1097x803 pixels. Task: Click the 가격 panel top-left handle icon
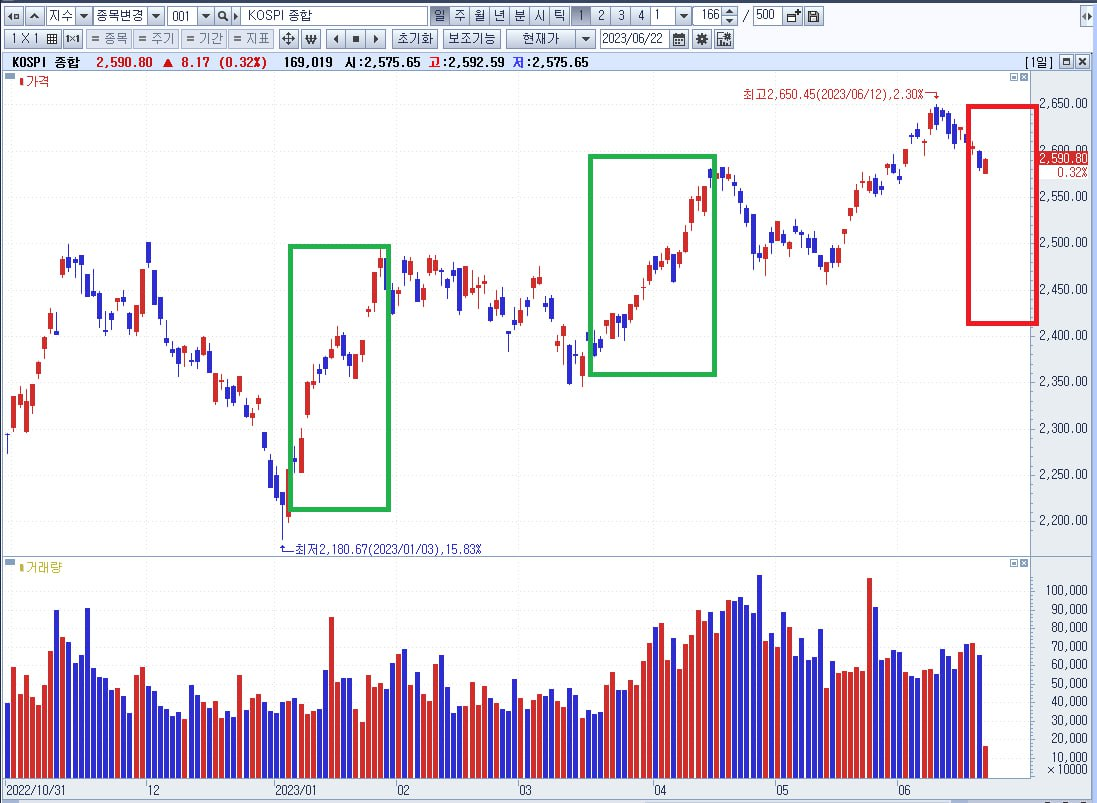click(x=10, y=76)
